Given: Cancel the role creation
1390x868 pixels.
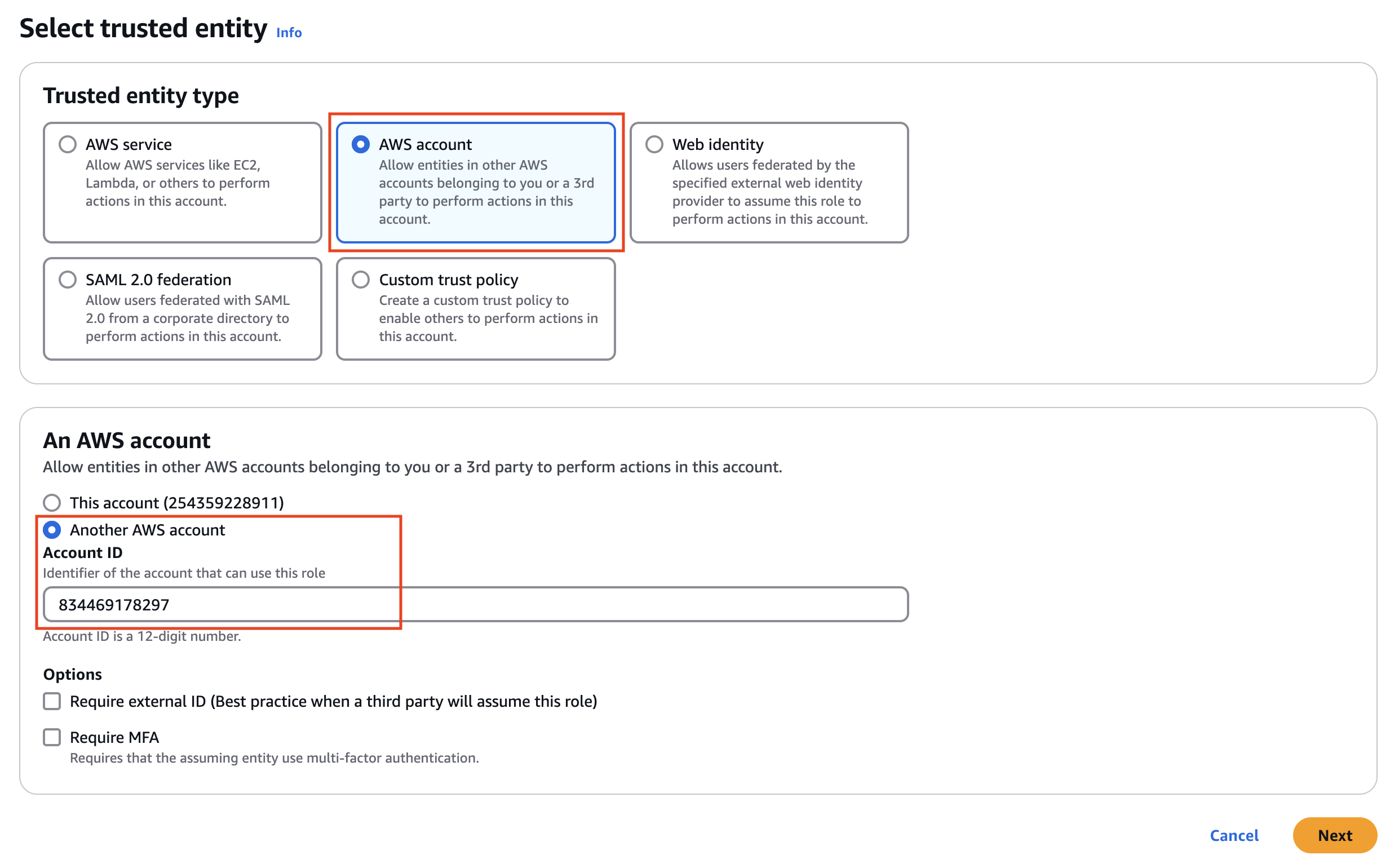Looking at the screenshot, I should (x=1234, y=835).
